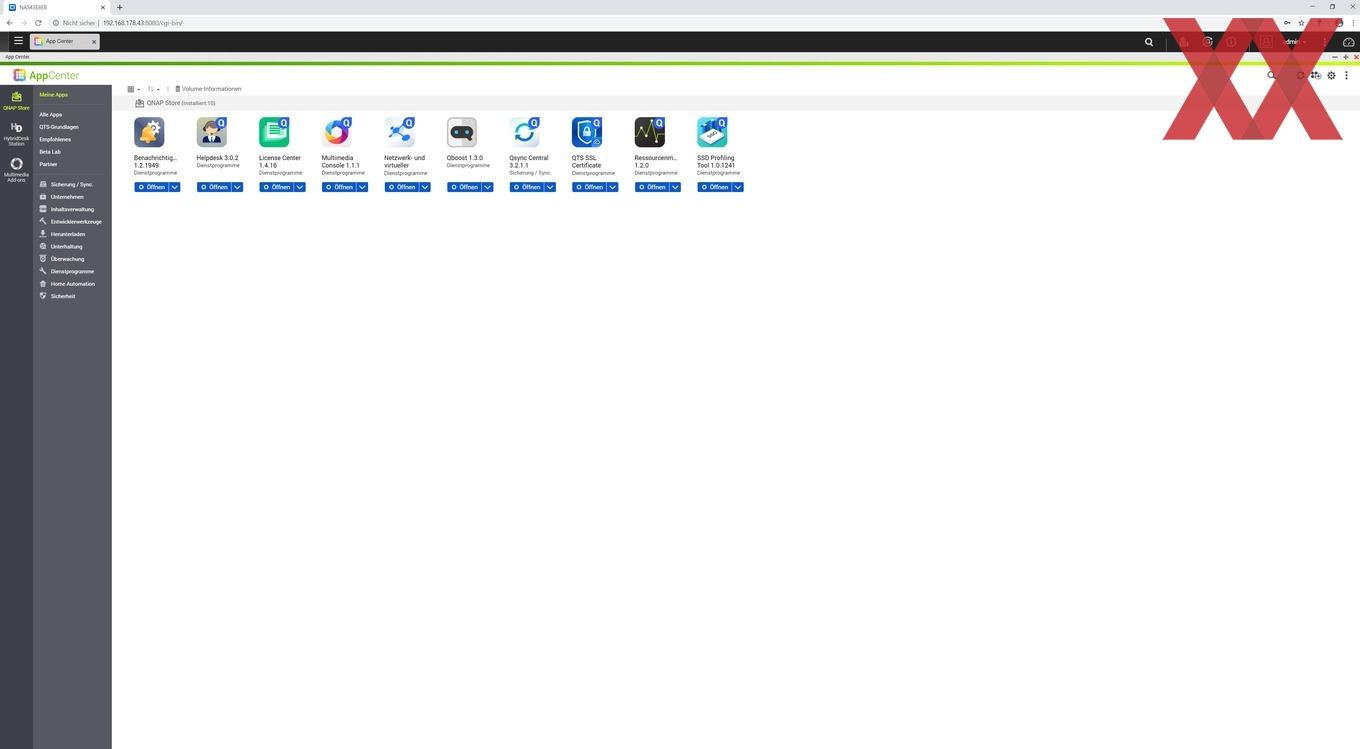Click the Qsync Central app icon
1360x749 pixels.
coord(524,132)
